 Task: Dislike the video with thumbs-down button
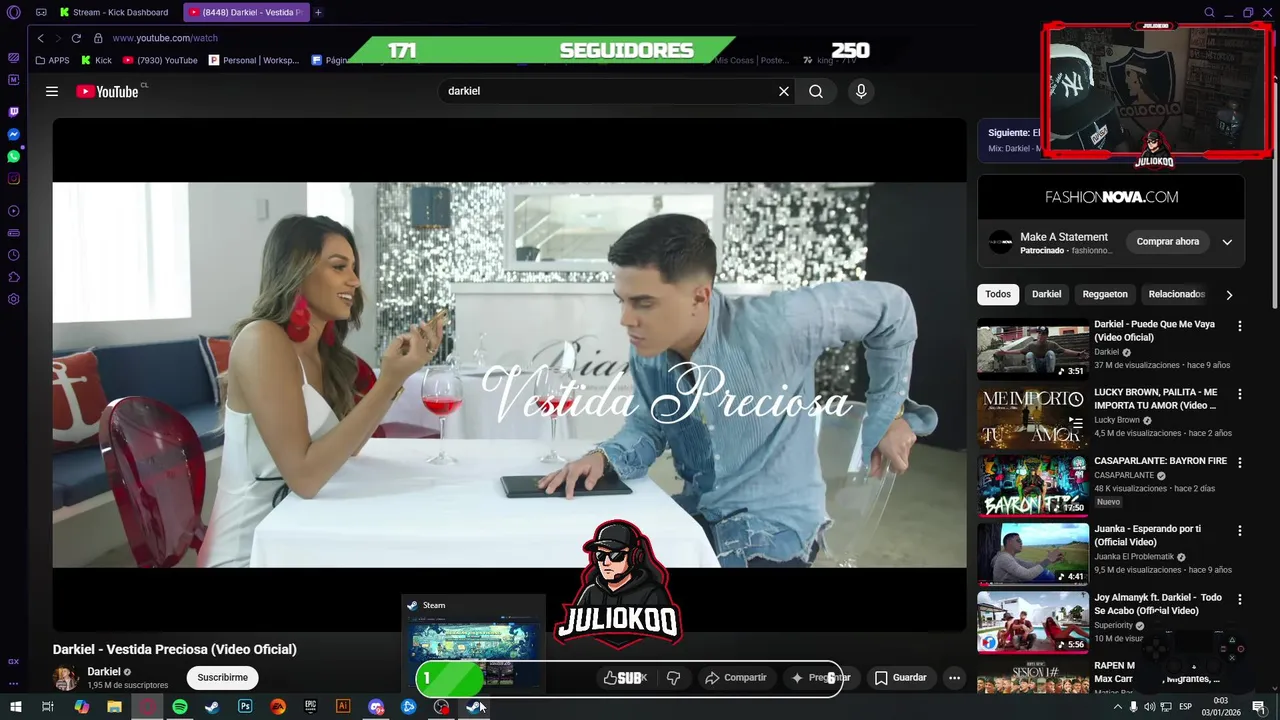673,677
